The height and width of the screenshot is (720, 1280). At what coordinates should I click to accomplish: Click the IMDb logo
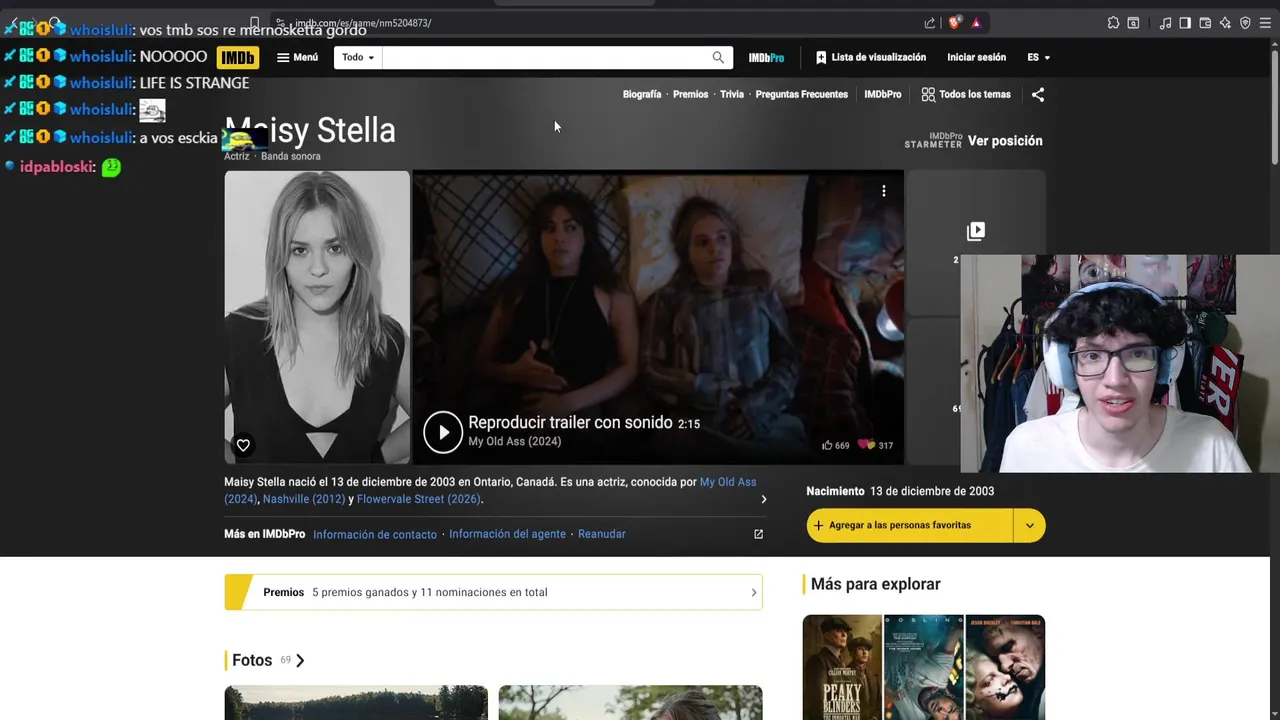[238, 58]
